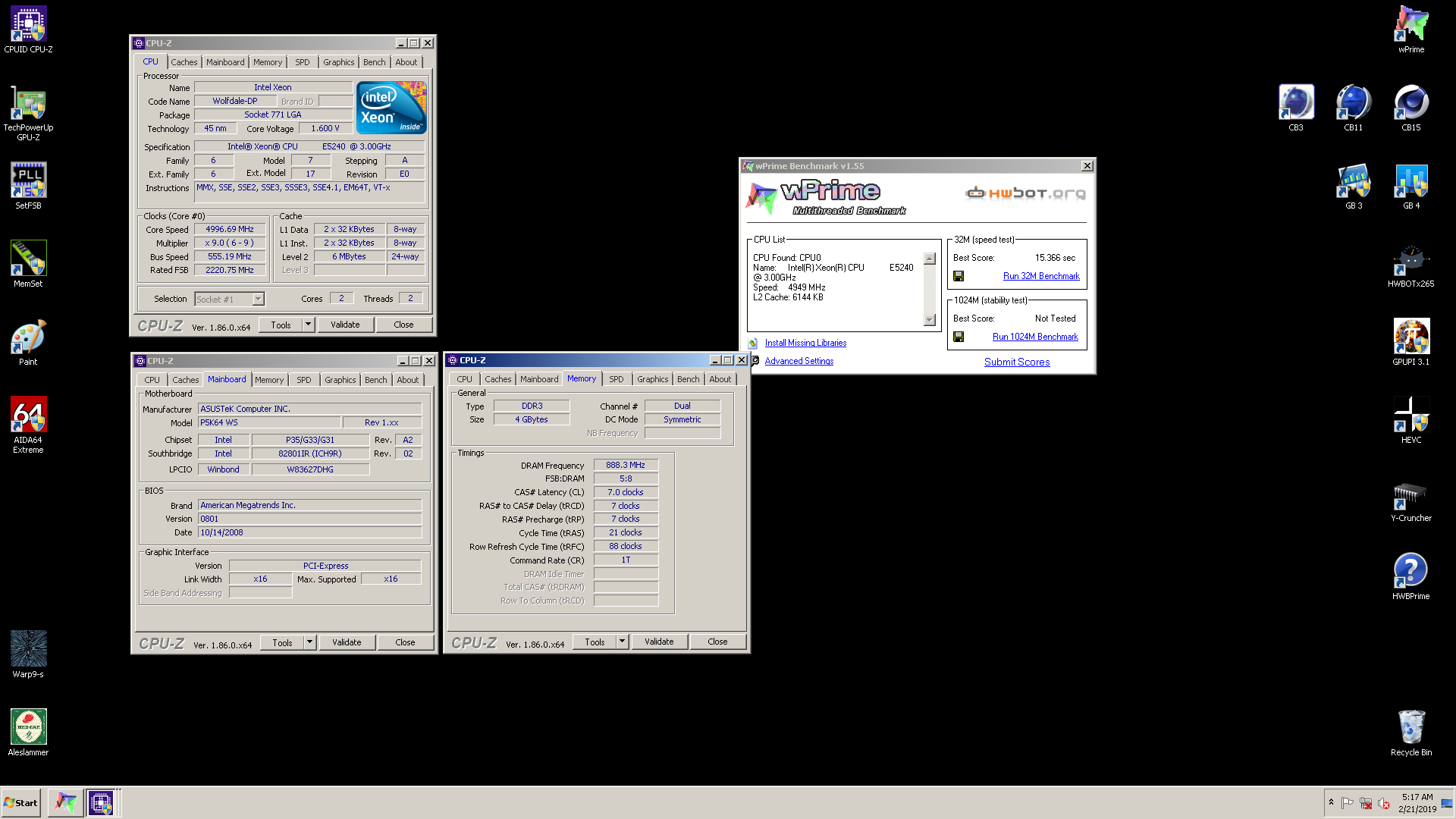Click the muted volume tray icon
1456x819 pixels.
(x=1383, y=803)
